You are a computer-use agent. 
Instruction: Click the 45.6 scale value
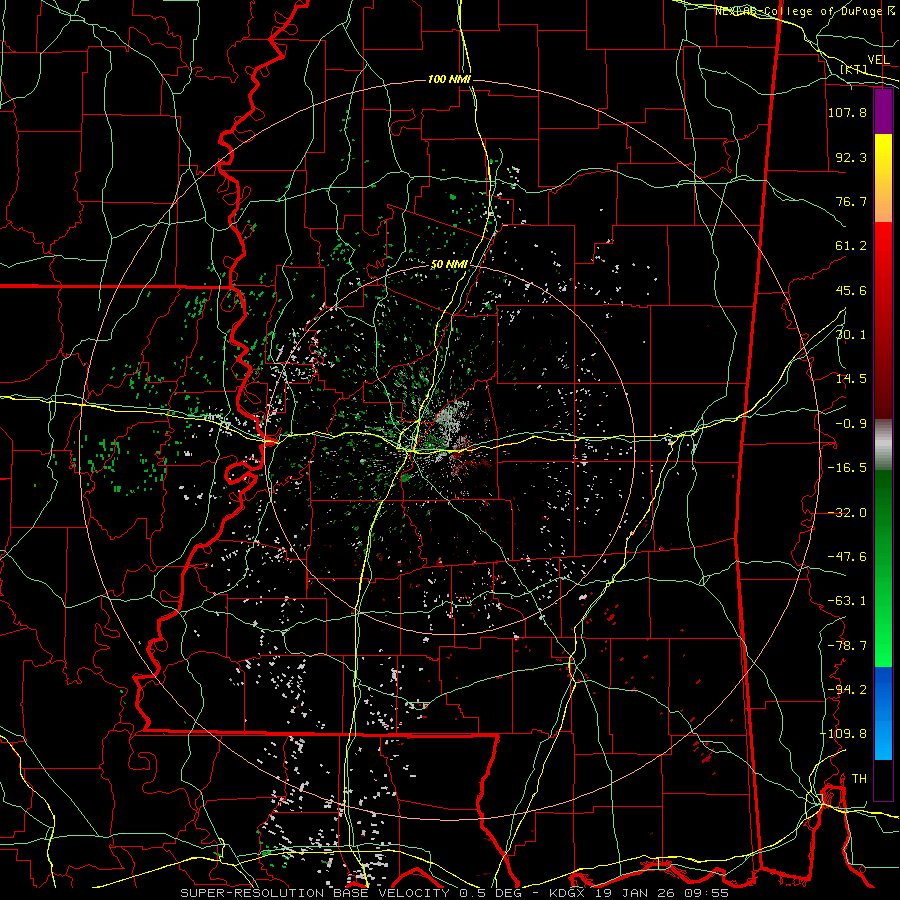(851, 290)
